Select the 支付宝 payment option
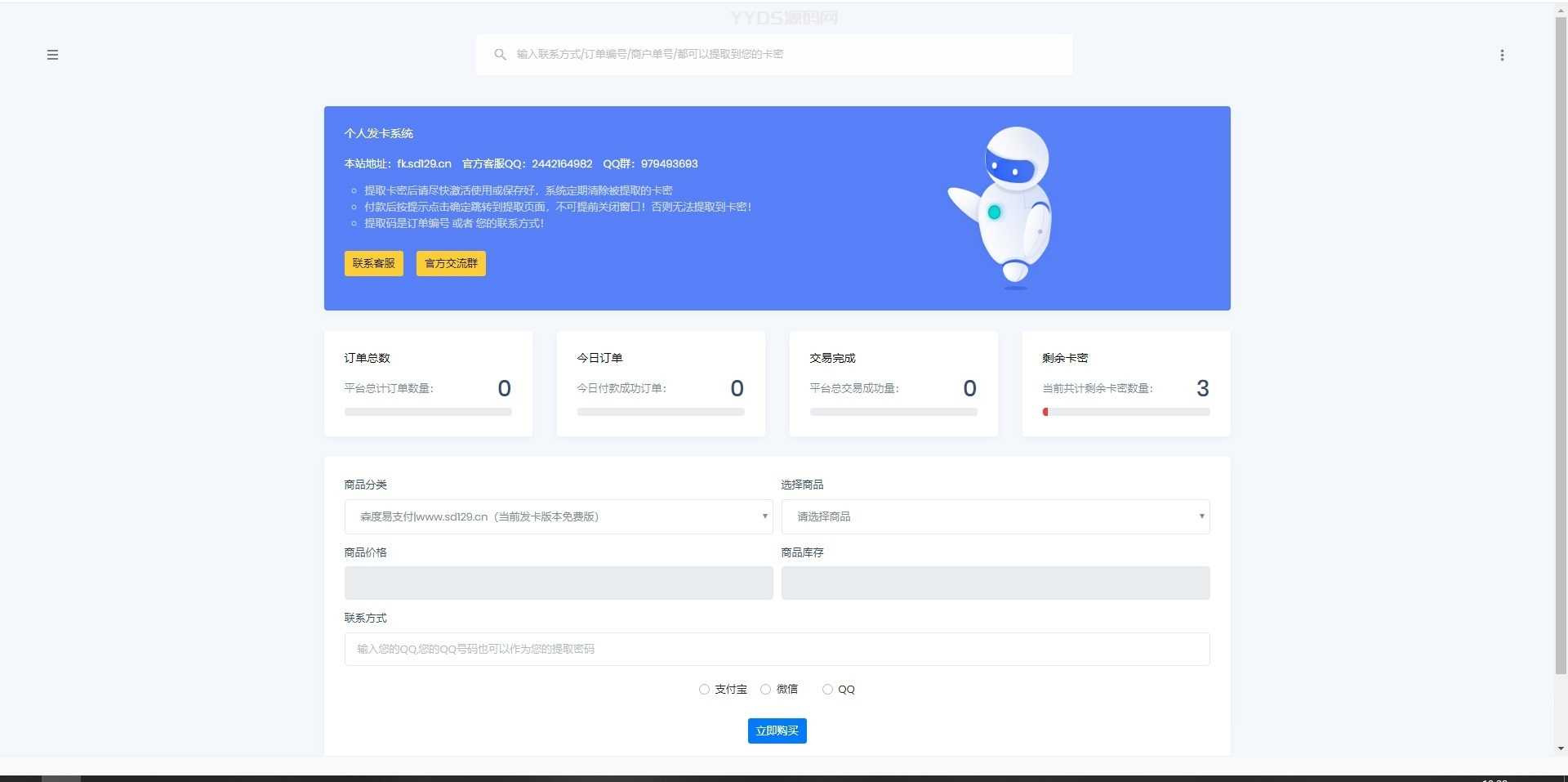Screen dimensions: 1568x782 (x=704, y=690)
